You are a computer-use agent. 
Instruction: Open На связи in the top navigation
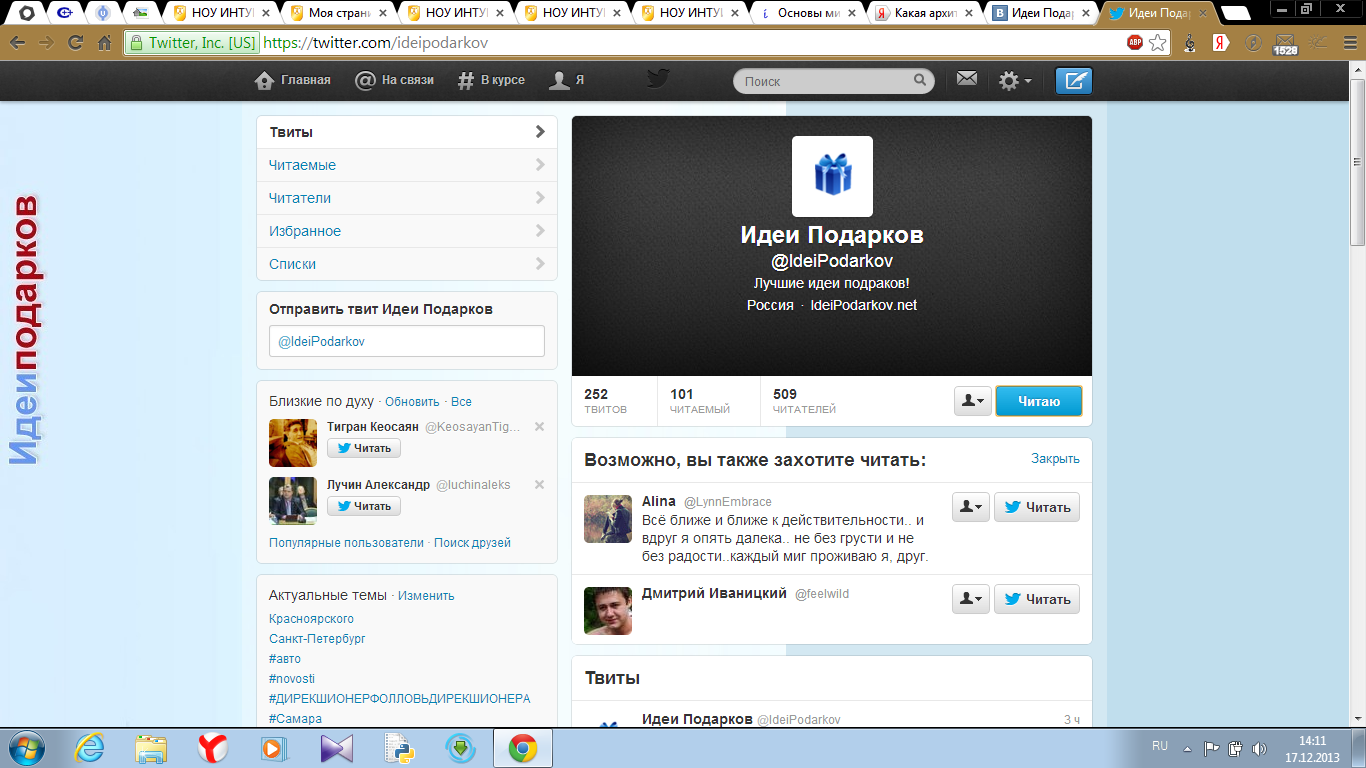[395, 80]
